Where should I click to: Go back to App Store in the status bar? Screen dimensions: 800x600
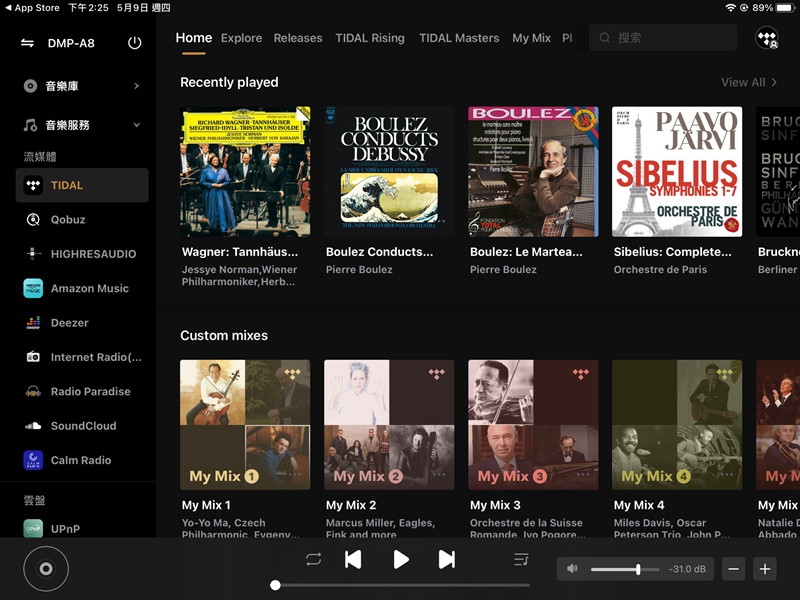click(32, 8)
